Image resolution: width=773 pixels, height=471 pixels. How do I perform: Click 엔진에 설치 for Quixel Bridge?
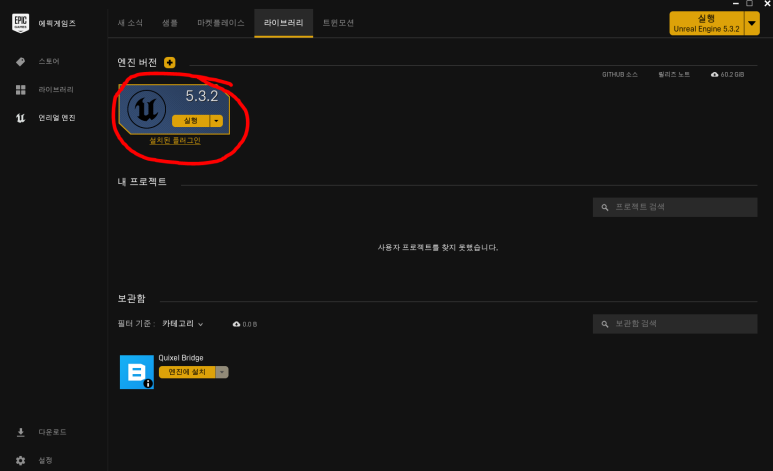tap(187, 372)
